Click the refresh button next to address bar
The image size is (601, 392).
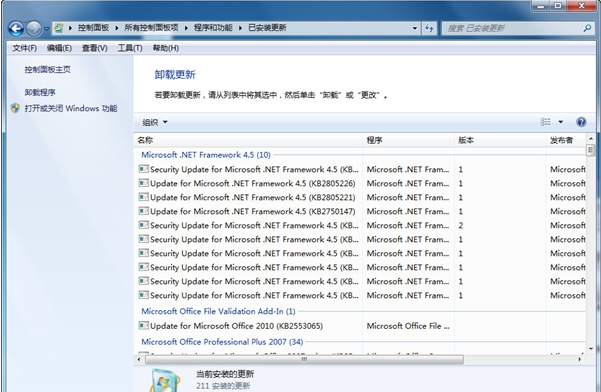(429, 28)
